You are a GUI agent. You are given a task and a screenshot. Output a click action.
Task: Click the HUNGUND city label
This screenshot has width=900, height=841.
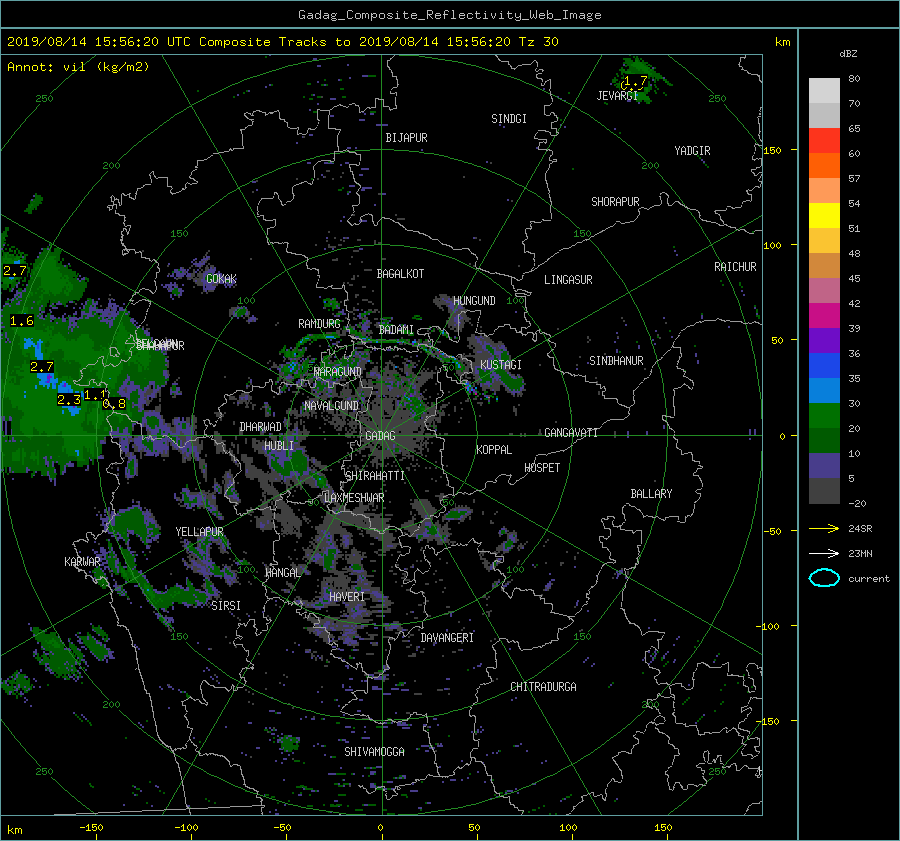(474, 301)
